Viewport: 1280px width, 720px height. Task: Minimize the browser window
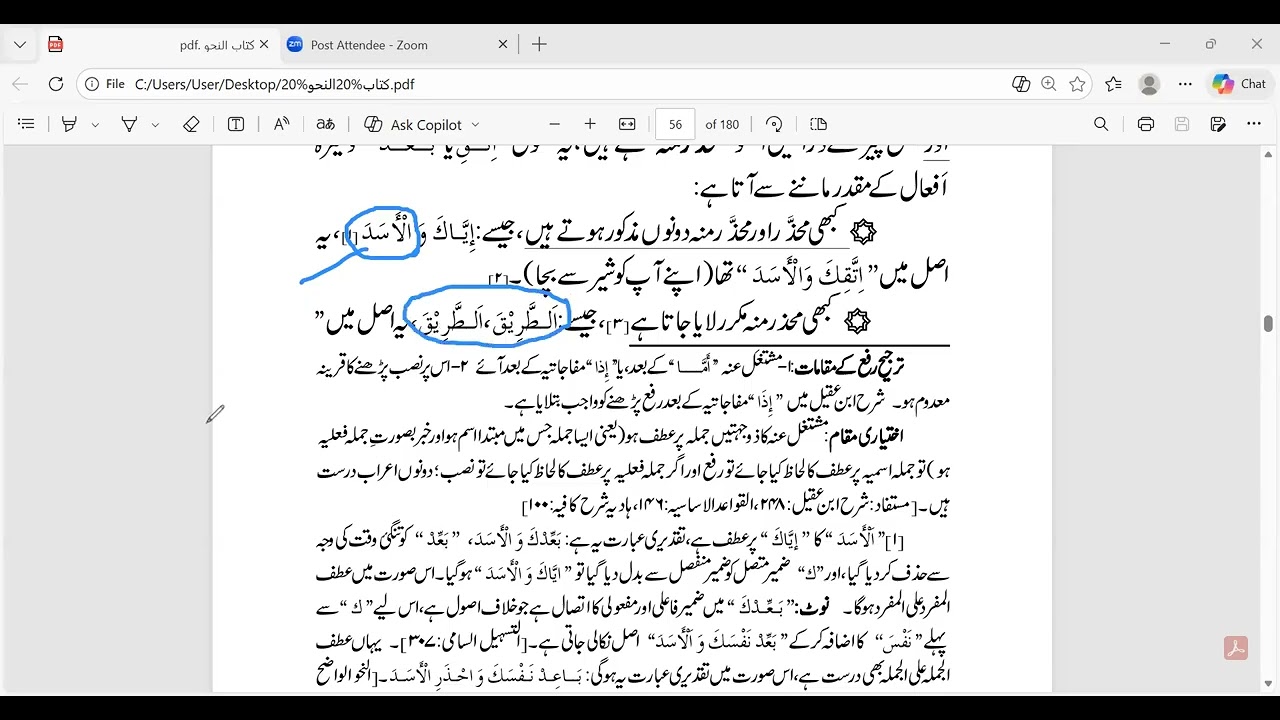pyautogui.click(x=1165, y=44)
